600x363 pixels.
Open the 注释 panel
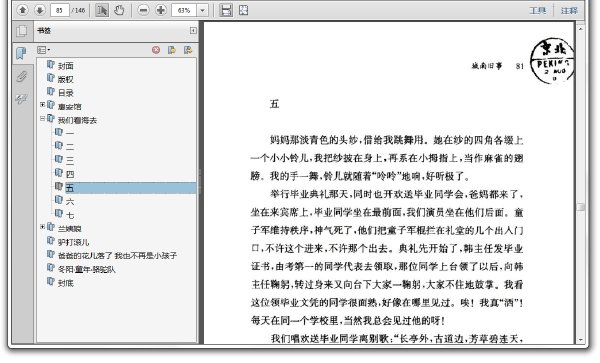569,10
